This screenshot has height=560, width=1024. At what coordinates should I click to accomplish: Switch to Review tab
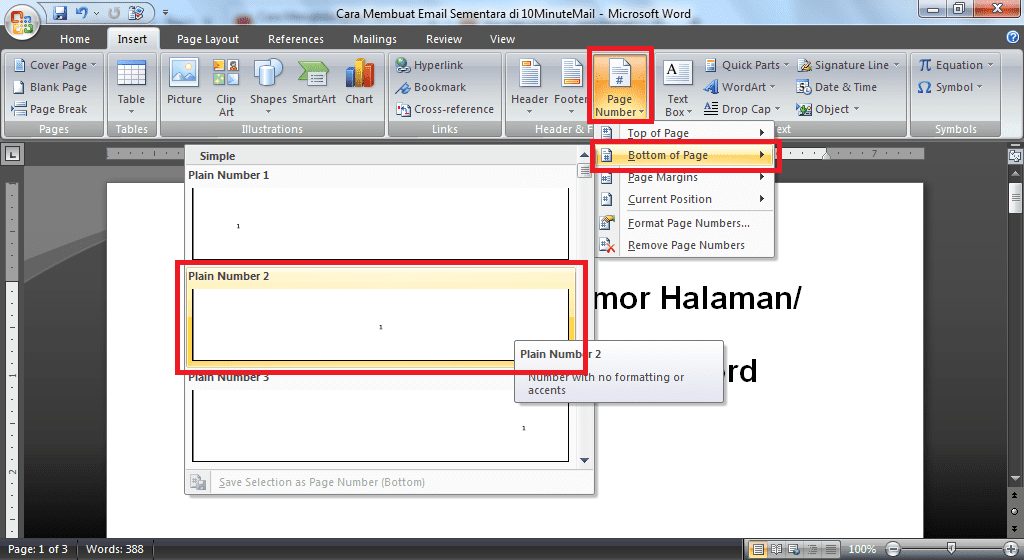pyautogui.click(x=444, y=39)
